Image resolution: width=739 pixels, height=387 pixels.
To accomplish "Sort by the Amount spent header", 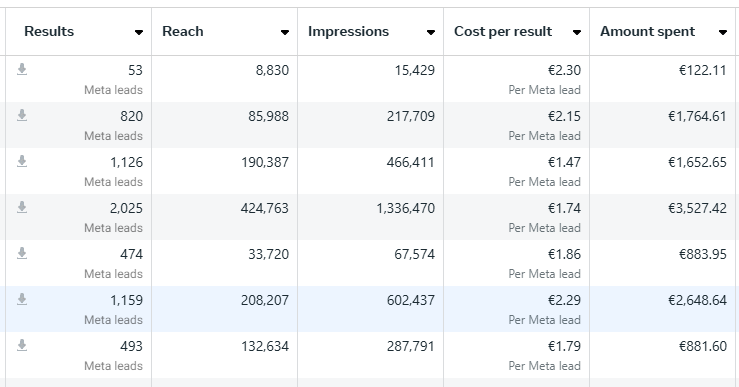I will 647,32.
